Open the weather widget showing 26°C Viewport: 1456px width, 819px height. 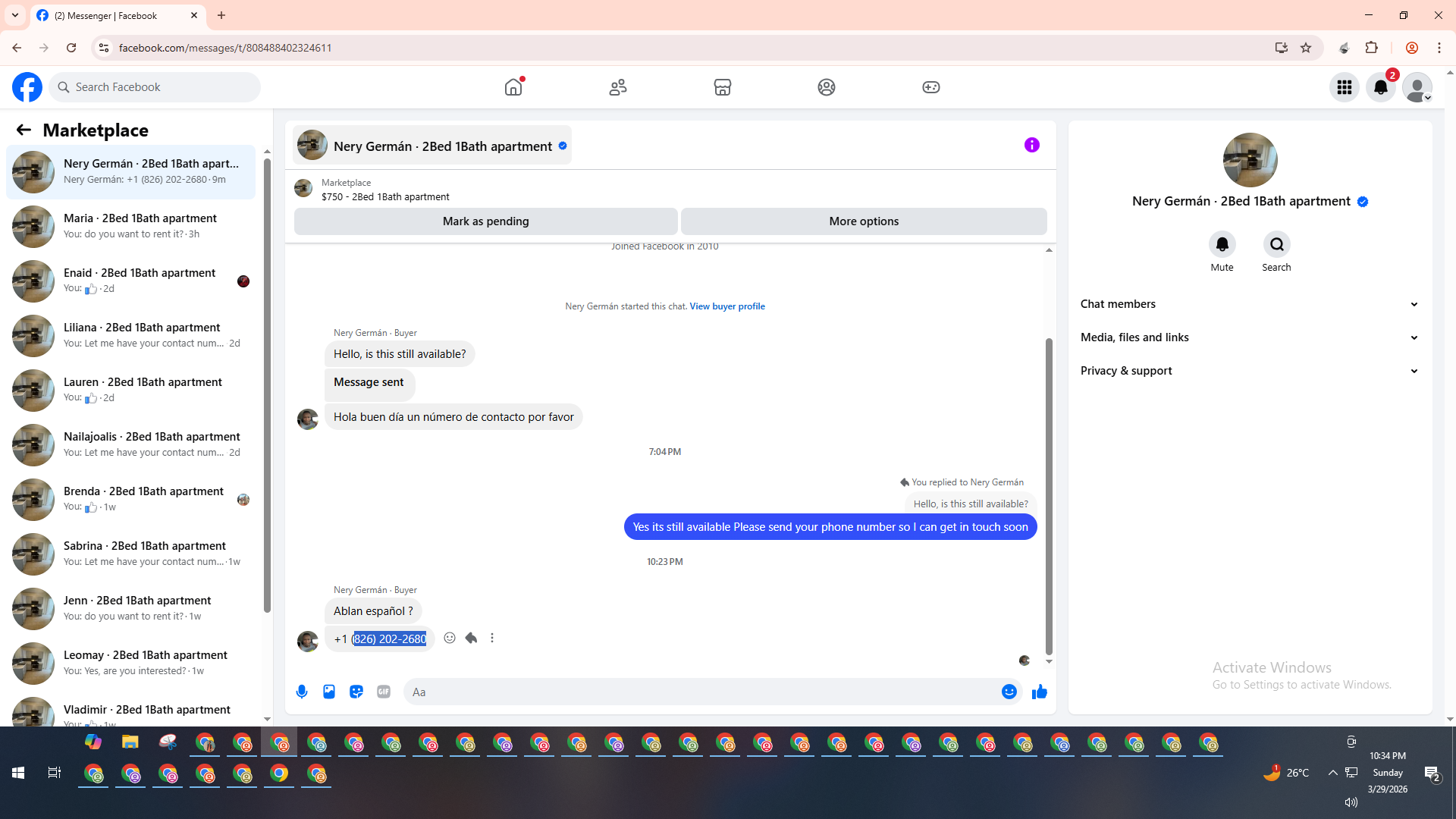pos(1286,773)
